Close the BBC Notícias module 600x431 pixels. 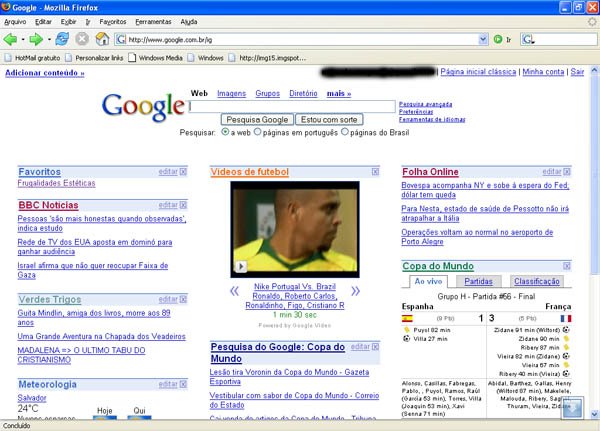coord(183,205)
